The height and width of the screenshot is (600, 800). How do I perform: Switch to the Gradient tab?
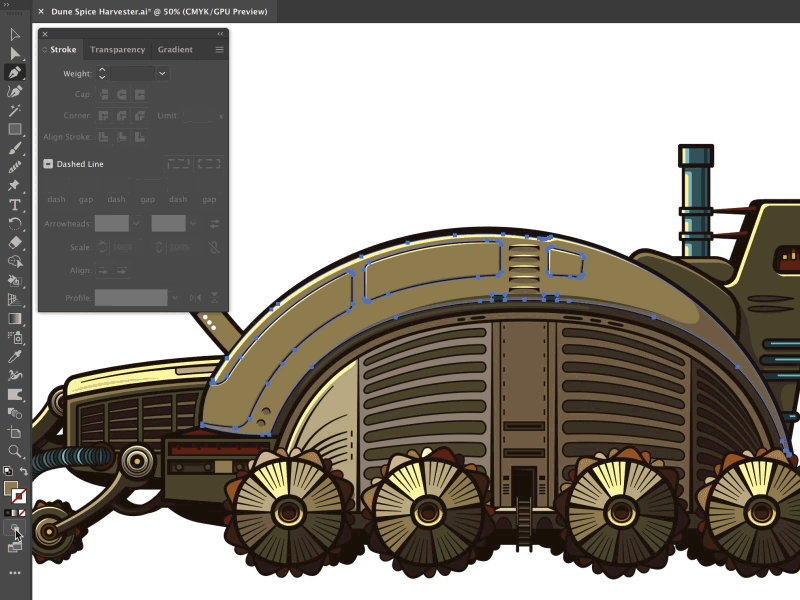click(x=175, y=49)
